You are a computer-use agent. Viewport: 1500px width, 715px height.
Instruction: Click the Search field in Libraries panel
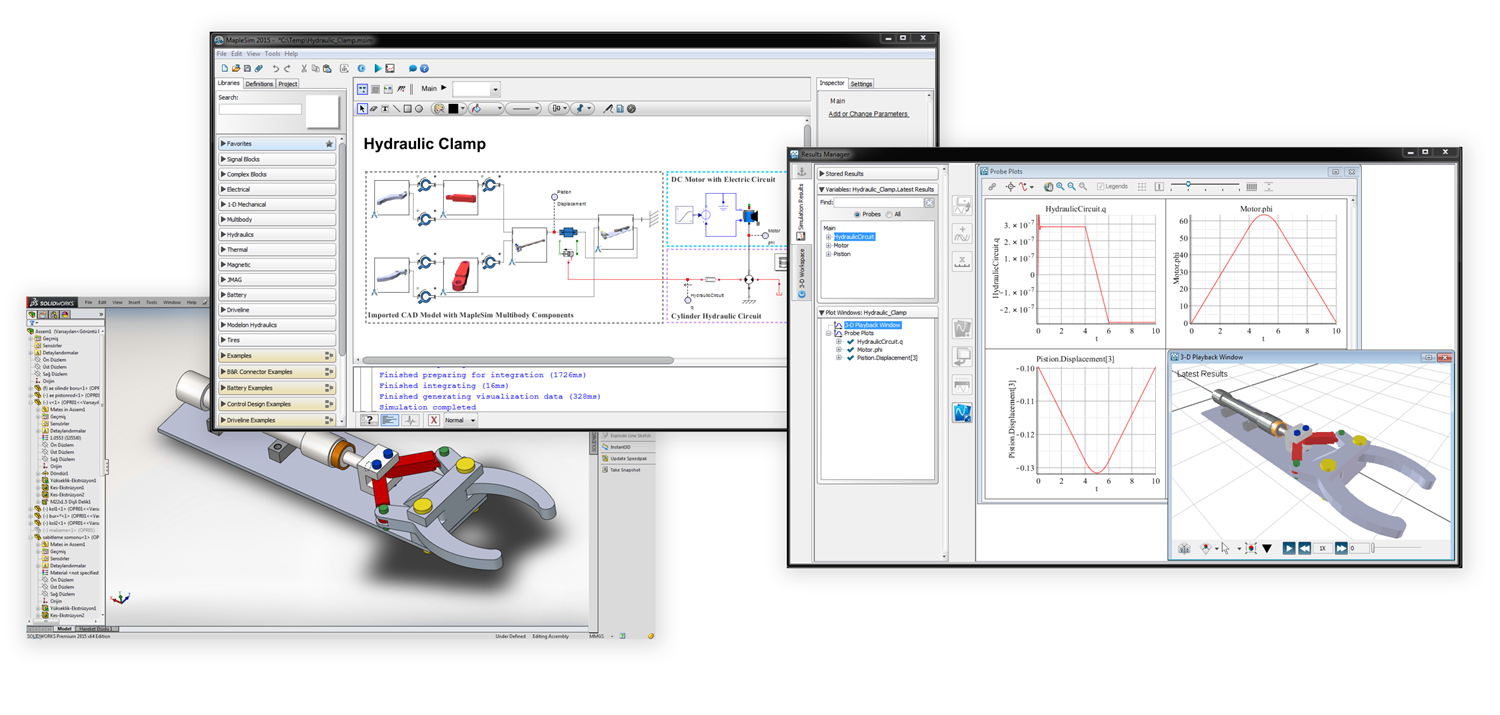click(260, 109)
